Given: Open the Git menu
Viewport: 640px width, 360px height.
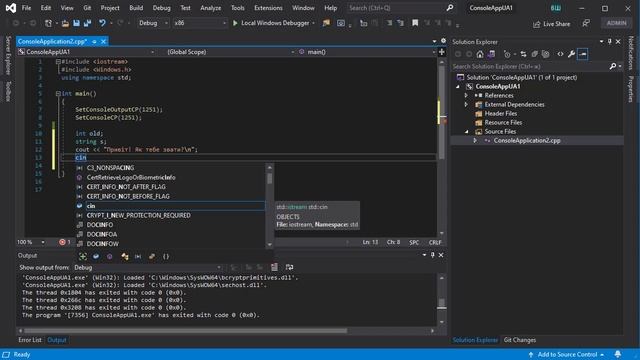Looking at the screenshot, I should pyautogui.click(x=87, y=8).
